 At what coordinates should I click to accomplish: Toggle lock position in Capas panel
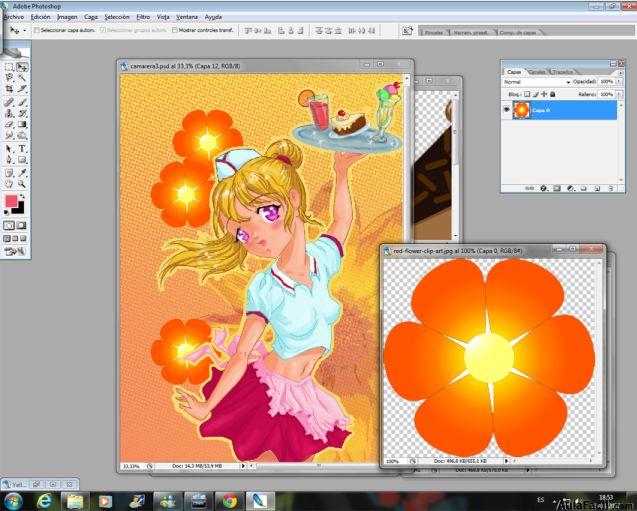(544, 94)
